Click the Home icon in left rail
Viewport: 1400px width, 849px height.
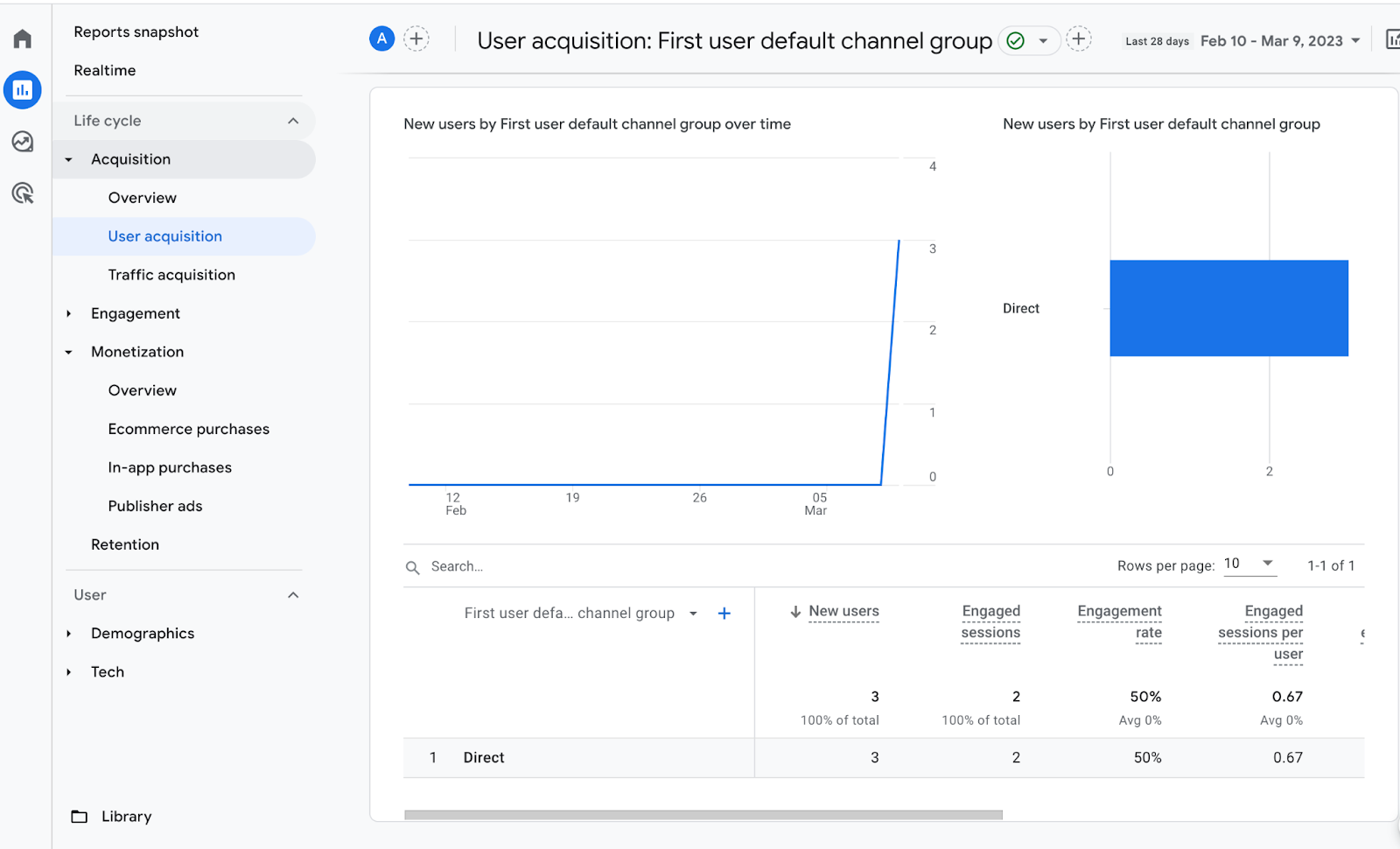[23, 39]
